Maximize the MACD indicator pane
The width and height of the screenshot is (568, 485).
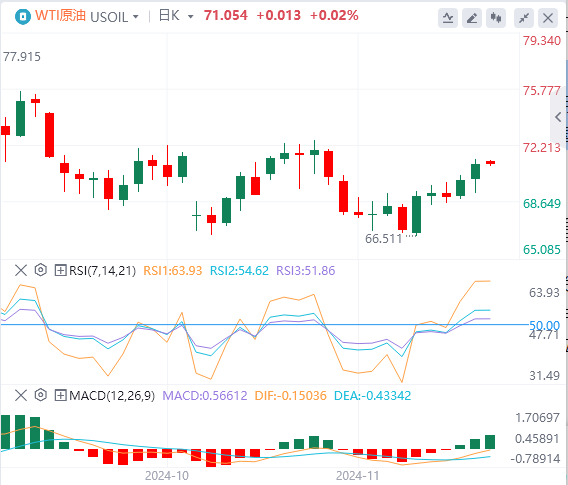[x=60, y=395]
